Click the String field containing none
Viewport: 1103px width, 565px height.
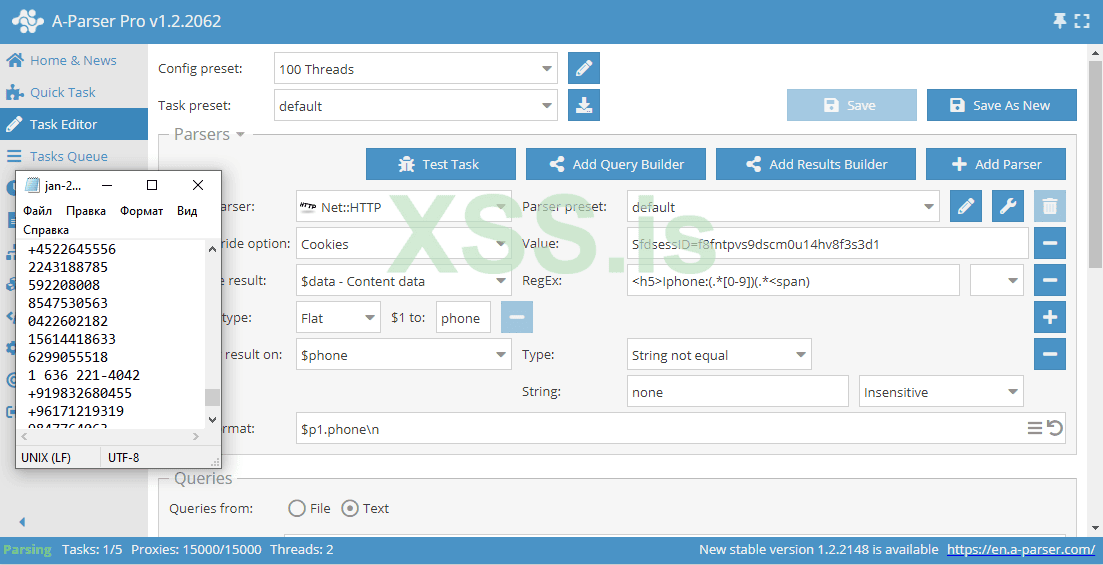(x=738, y=392)
